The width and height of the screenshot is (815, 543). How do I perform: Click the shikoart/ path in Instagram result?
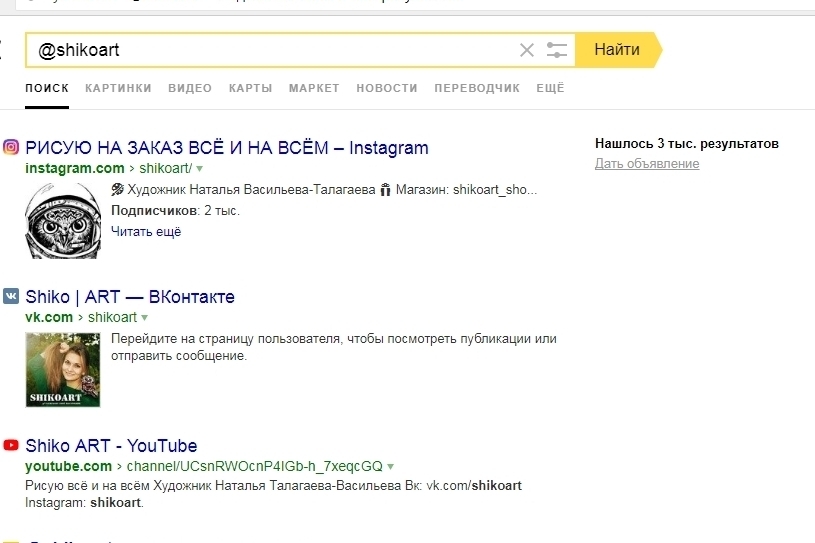click(x=165, y=168)
